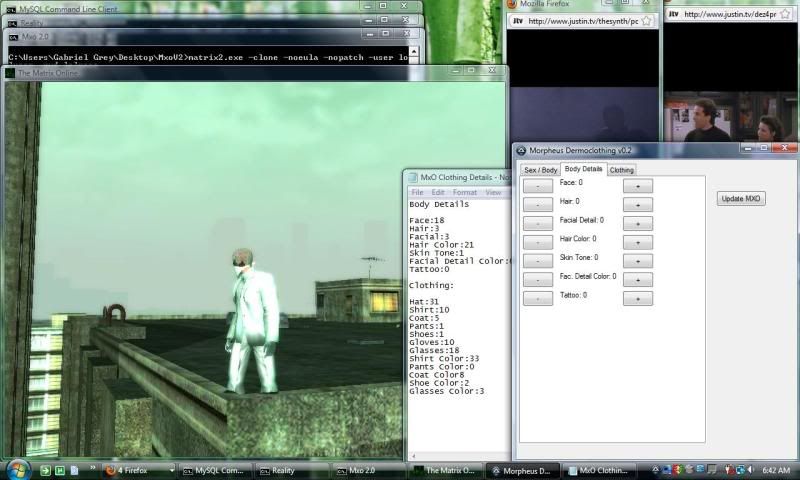
Task: Click the 'Clothing:' heading in Notepad
Action: click(x=431, y=286)
